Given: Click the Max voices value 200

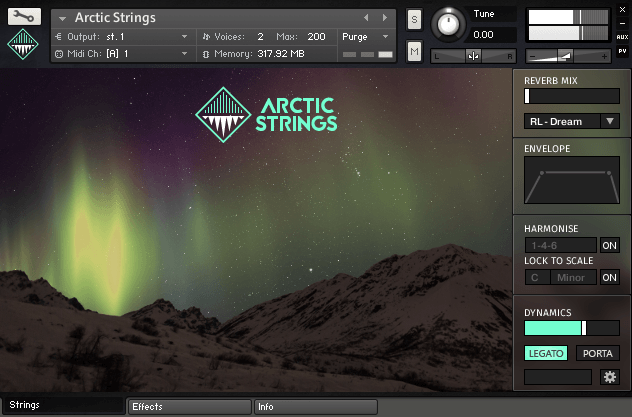Looking at the screenshot, I should [x=316, y=37].
